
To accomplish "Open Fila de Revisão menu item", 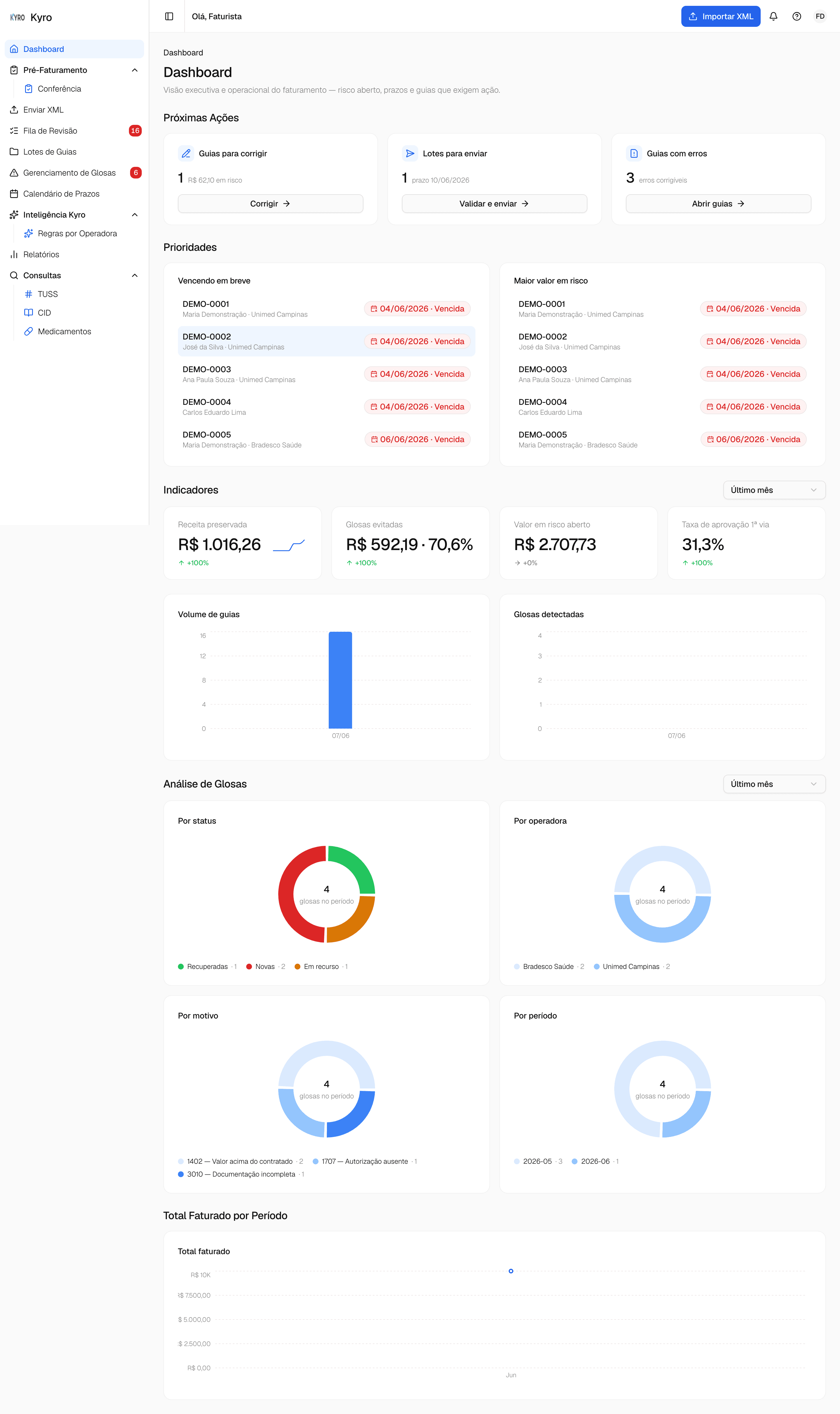I will (x=74, y=131).
